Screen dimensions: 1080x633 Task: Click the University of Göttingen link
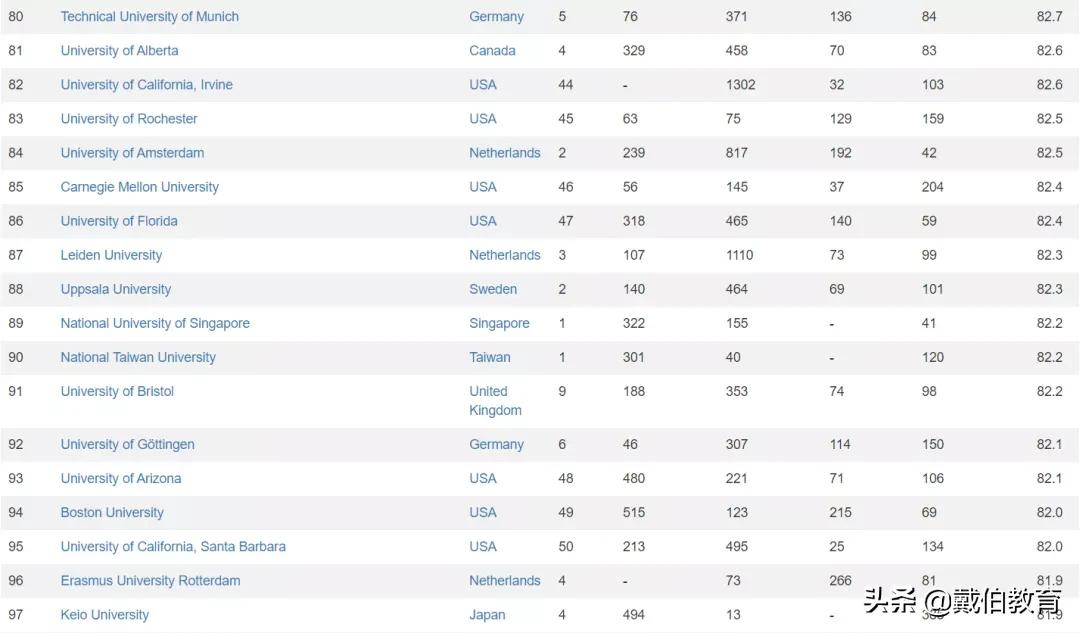127,444
